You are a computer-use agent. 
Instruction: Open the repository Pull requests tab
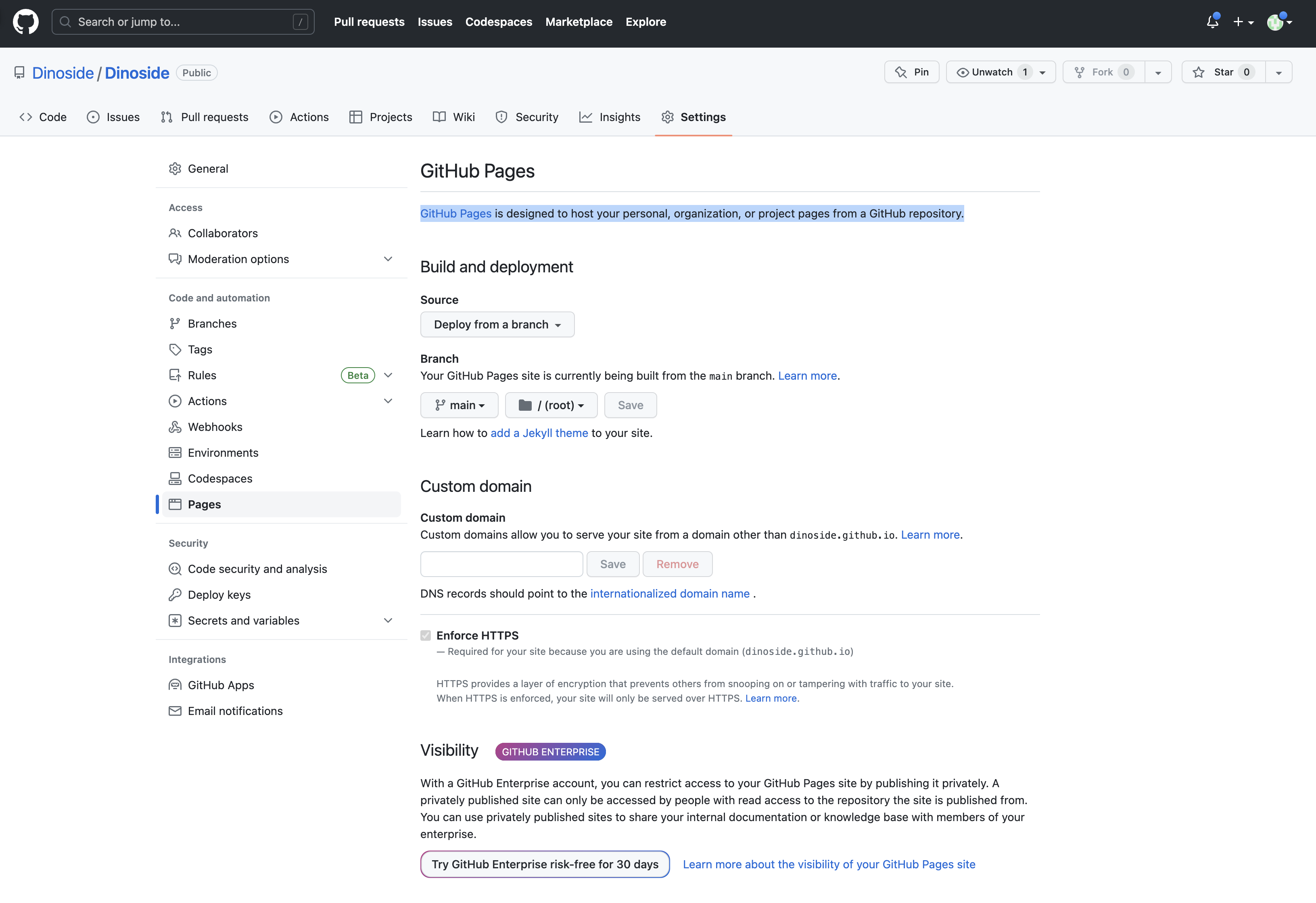pos(205,117)
